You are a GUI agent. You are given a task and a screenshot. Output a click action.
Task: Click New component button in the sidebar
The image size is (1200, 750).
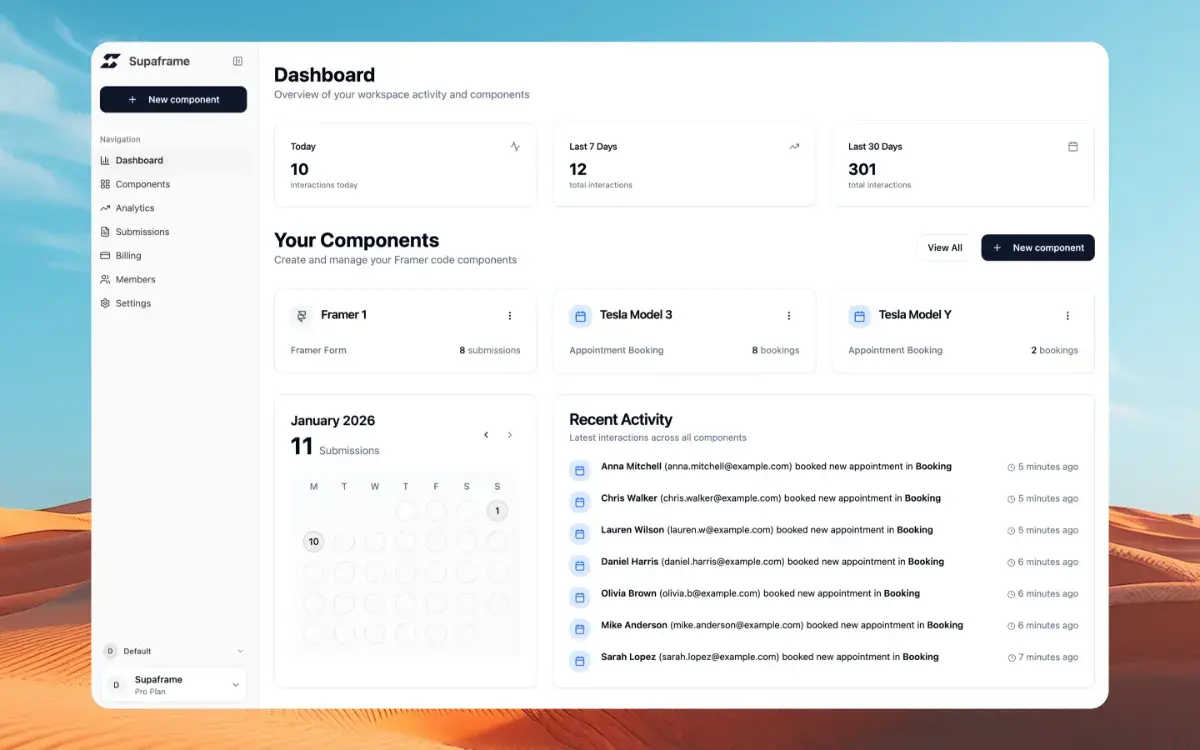173,100
